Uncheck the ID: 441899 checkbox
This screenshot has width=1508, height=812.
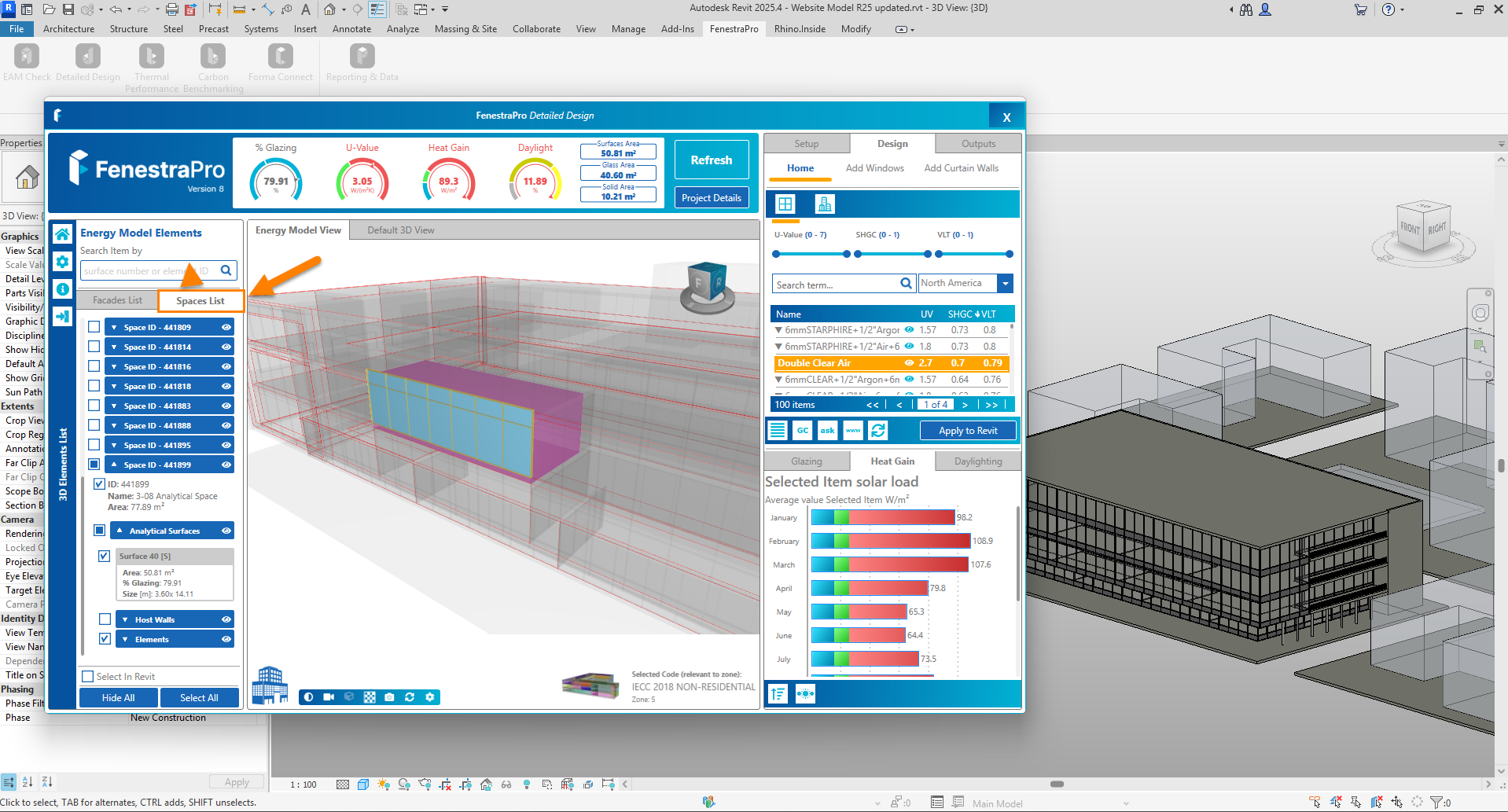pyautogui.click(x=100, y=484)
